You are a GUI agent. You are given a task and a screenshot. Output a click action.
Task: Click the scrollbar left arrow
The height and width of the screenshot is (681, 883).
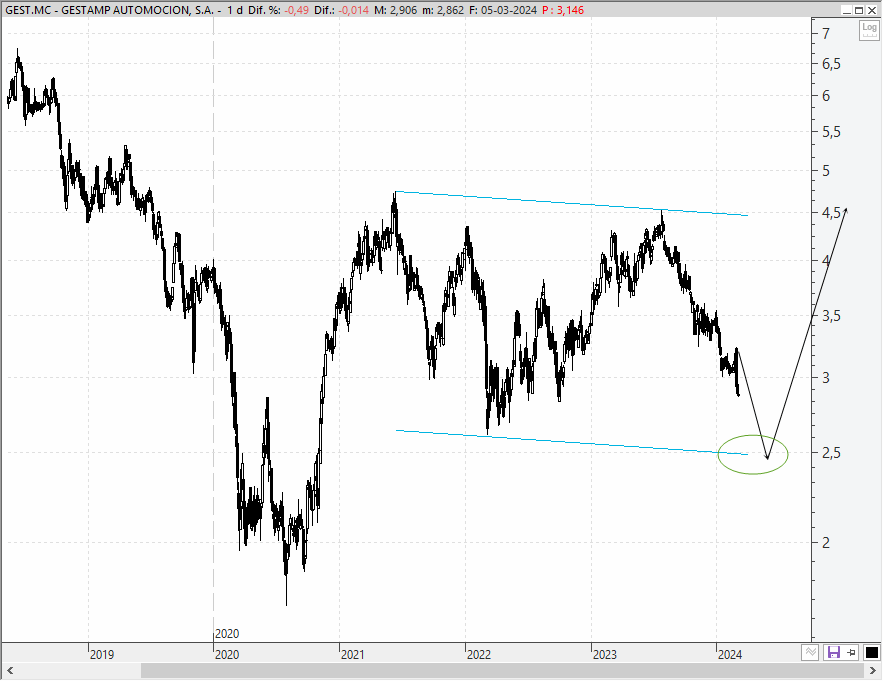point(10,670)
